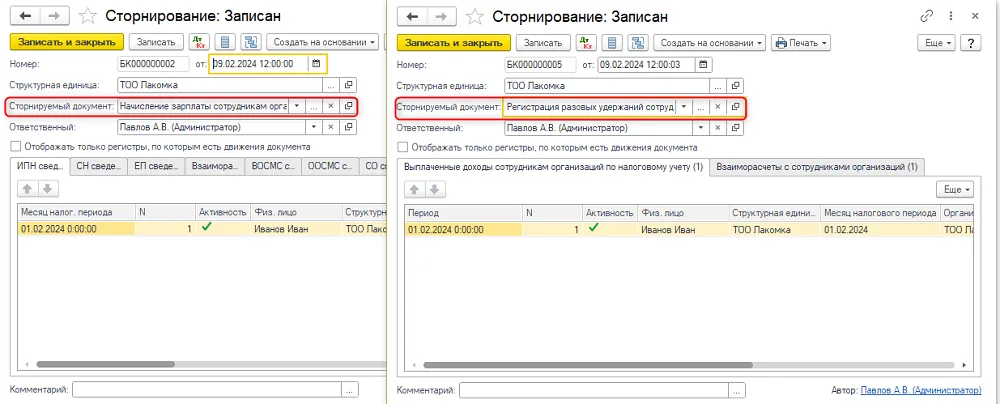
Task: Click horizontal scrollbar thumb in left table
Action: coord(105,364)
